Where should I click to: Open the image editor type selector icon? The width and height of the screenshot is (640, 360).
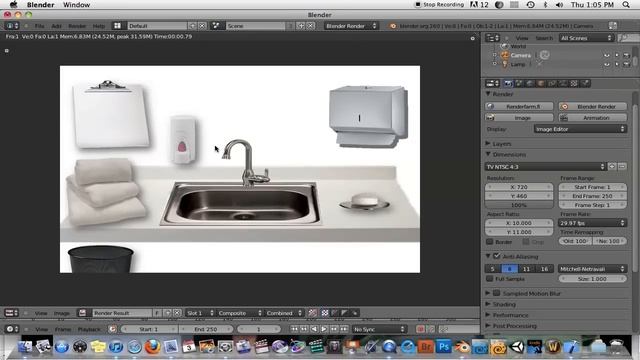[x=11, y=313]
